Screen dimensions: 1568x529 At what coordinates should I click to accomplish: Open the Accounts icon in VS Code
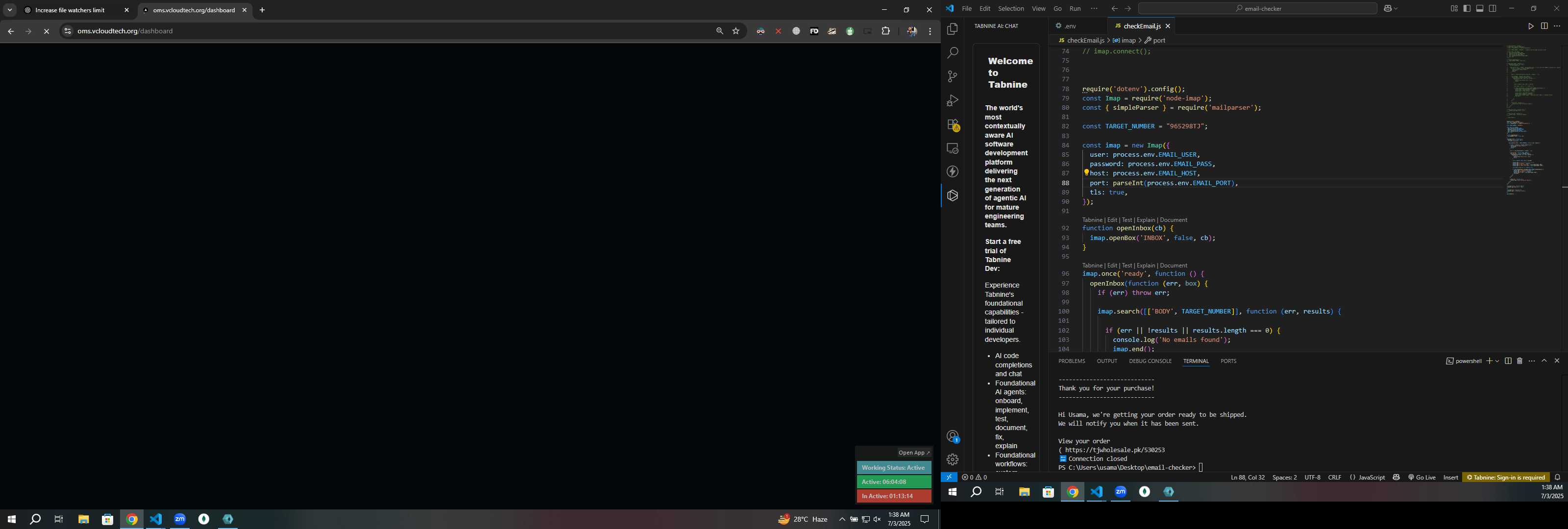(952, 436)
